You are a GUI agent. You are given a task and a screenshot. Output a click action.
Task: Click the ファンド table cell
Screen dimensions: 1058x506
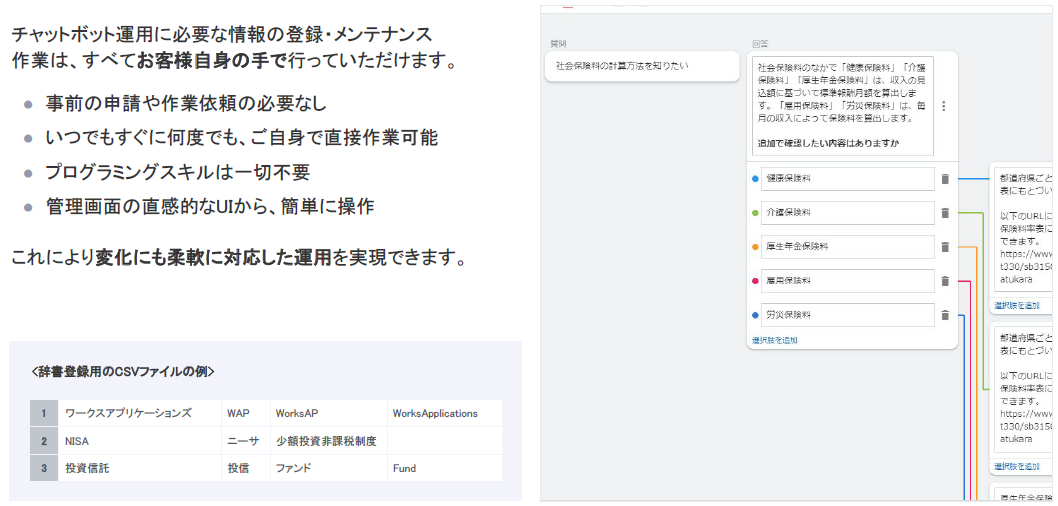coord(329,468)
